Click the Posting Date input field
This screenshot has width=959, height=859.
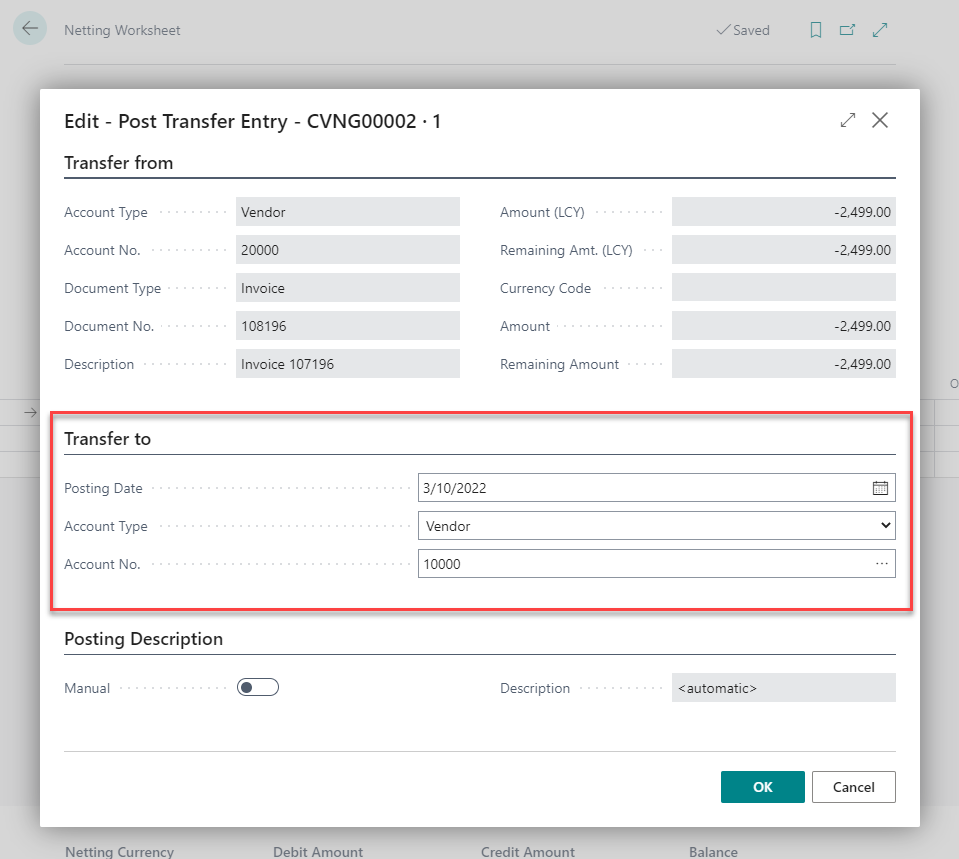640,488
